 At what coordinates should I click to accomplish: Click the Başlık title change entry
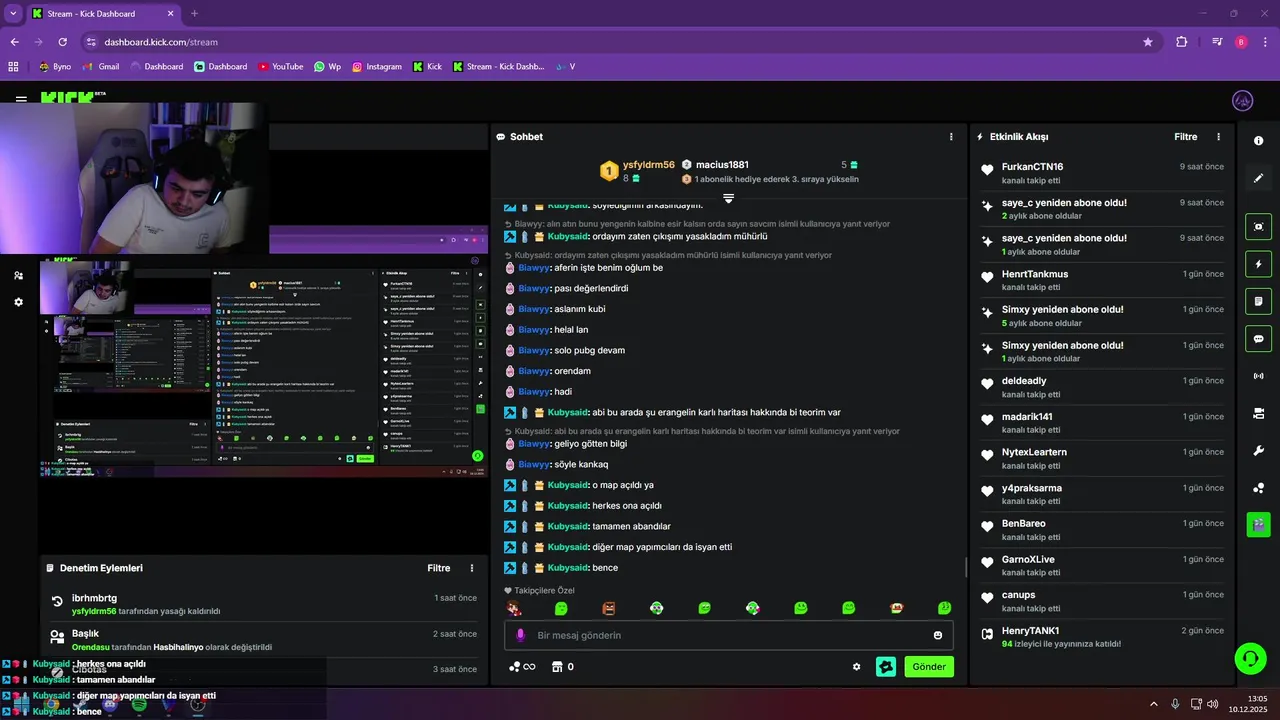(x=263, y=640)
